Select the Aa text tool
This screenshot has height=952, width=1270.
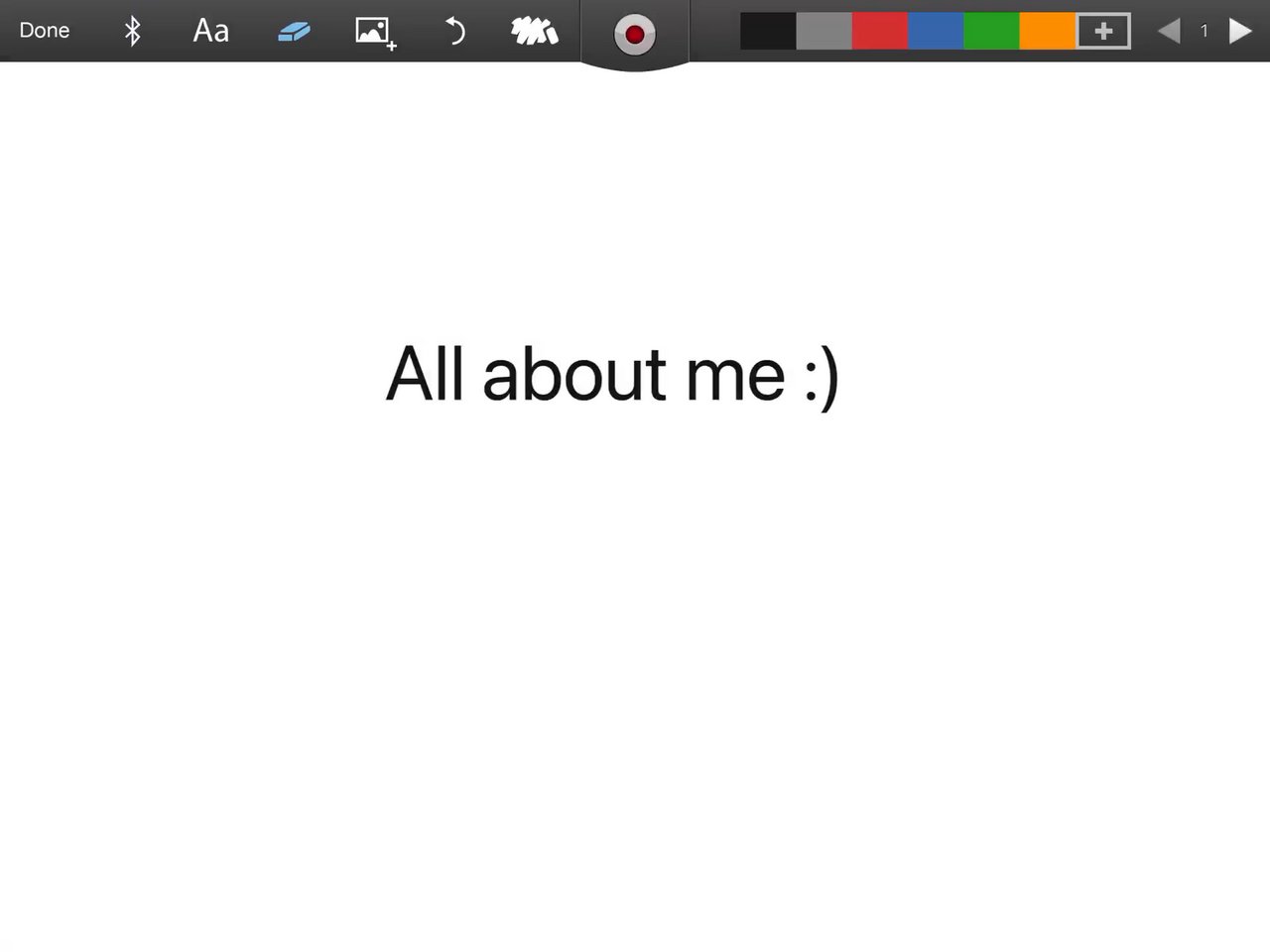210,31
